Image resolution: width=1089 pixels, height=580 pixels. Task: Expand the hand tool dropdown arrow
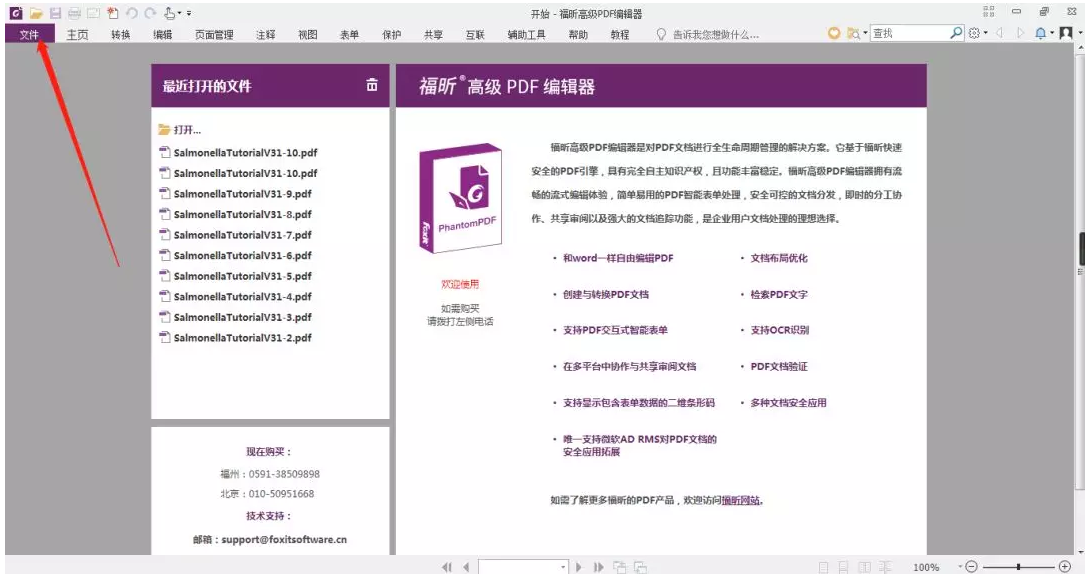[180, 13]
